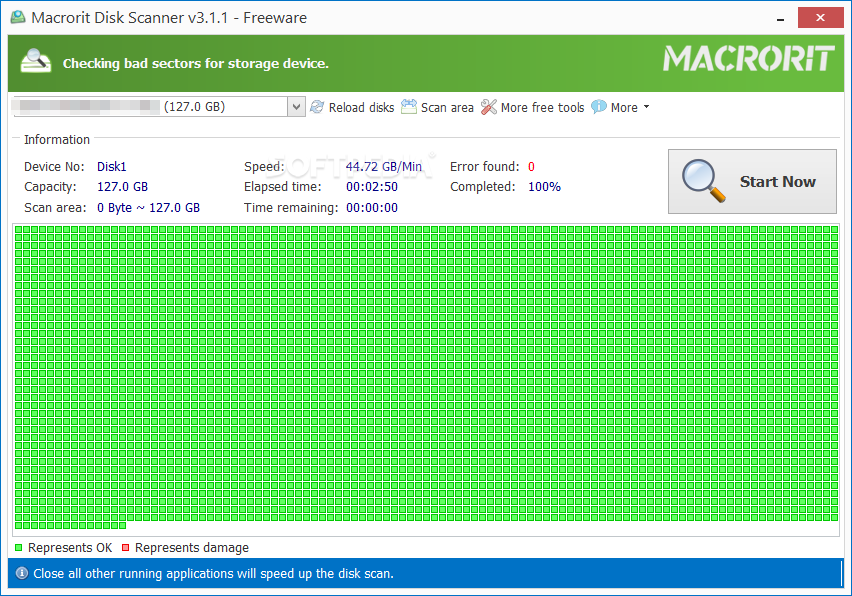Screen dimensions: 852x596
Task: Click the Information group label
Action: pyautogui.click(x=57, y=140)
